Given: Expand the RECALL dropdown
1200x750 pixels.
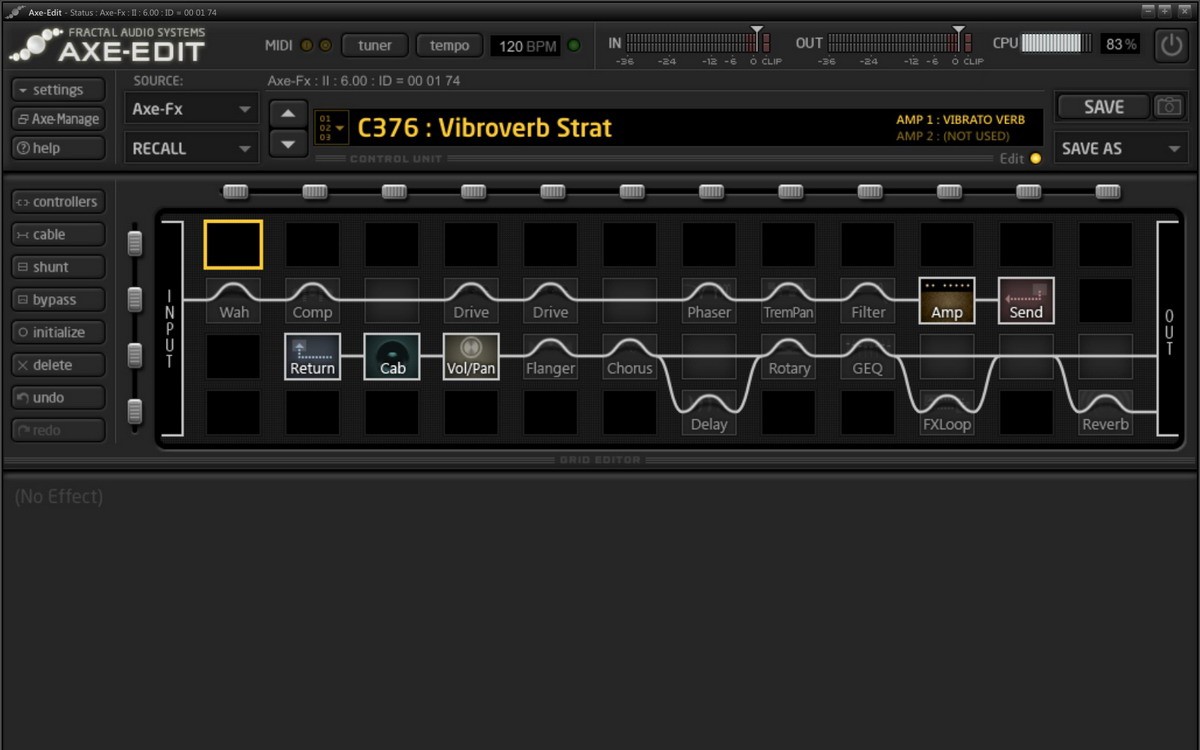Looking at the screenshot, I should click(x=191, y=148).
